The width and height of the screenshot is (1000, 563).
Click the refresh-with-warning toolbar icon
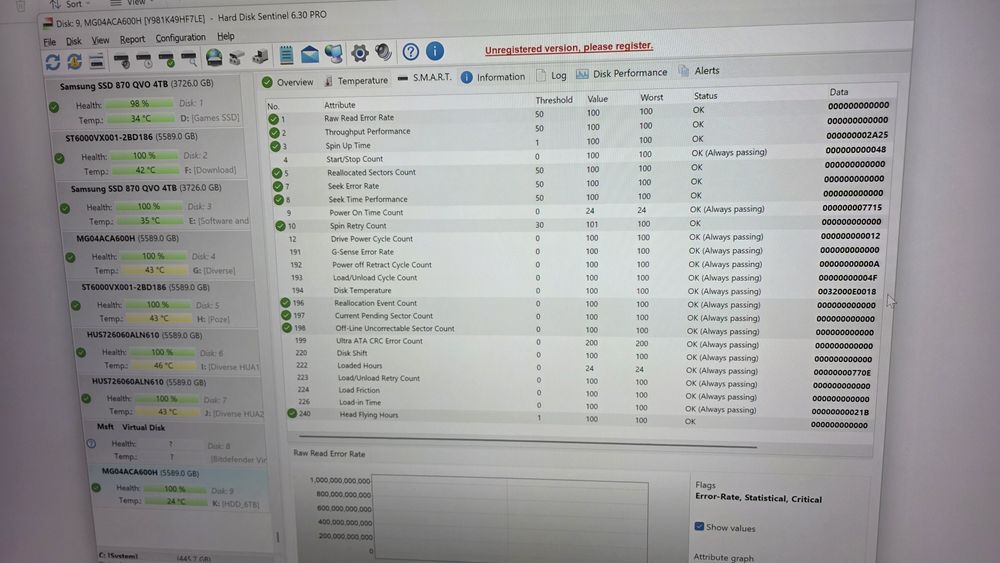[x=75, y=62]
